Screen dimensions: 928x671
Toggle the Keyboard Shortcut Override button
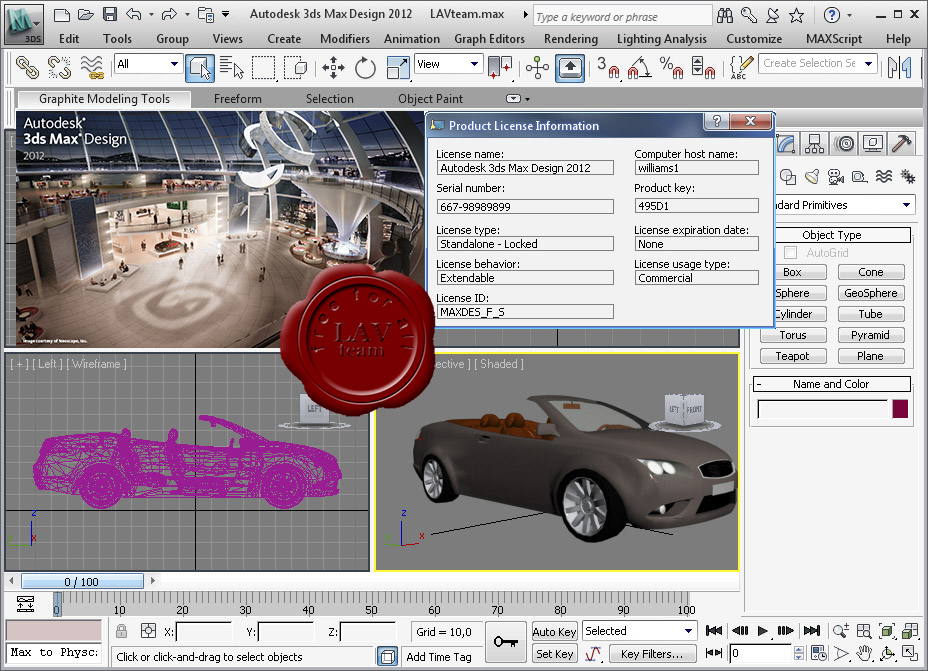570,67
